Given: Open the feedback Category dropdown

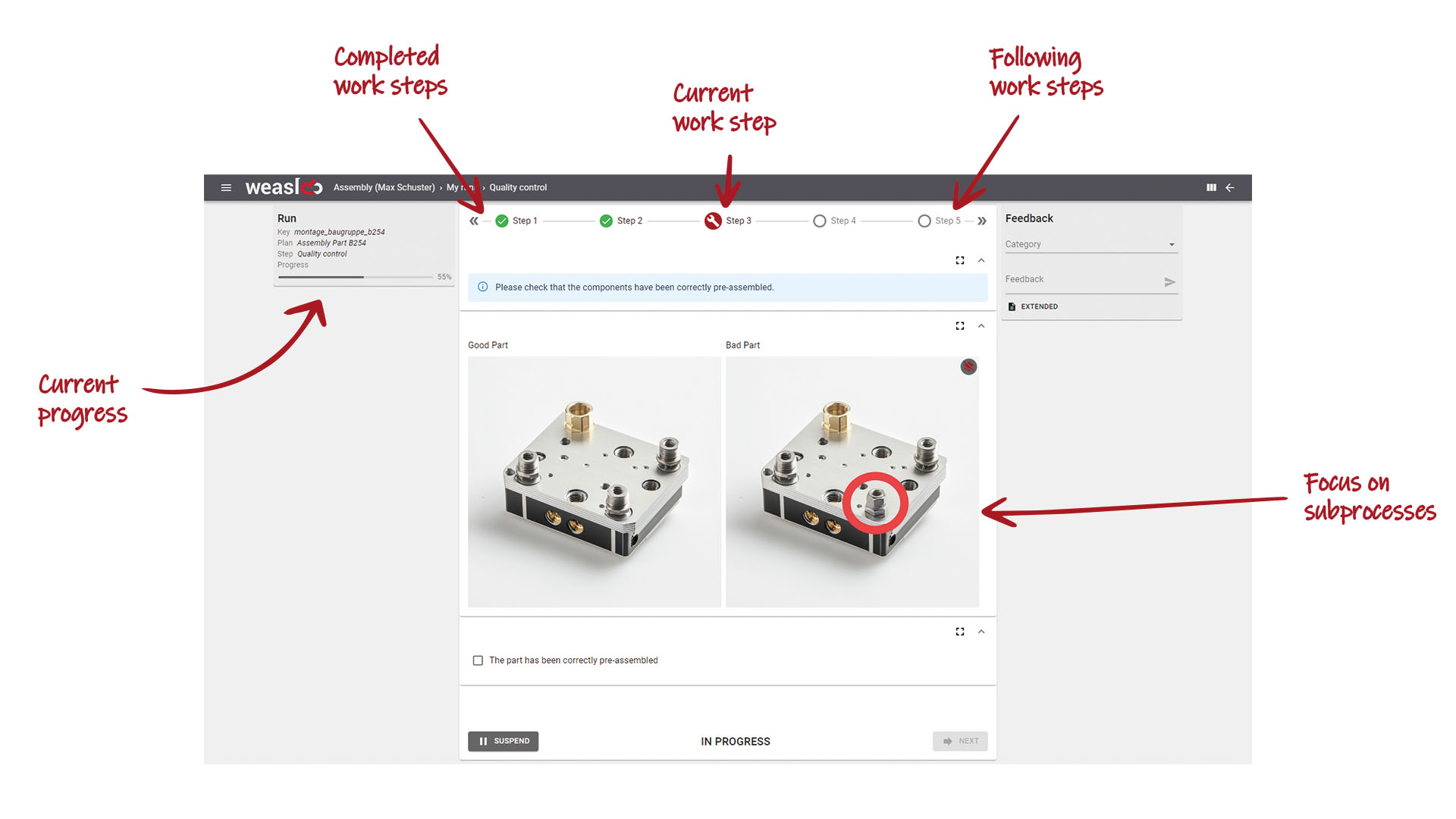Looking at the screenshot, I should click(1170, 244).
